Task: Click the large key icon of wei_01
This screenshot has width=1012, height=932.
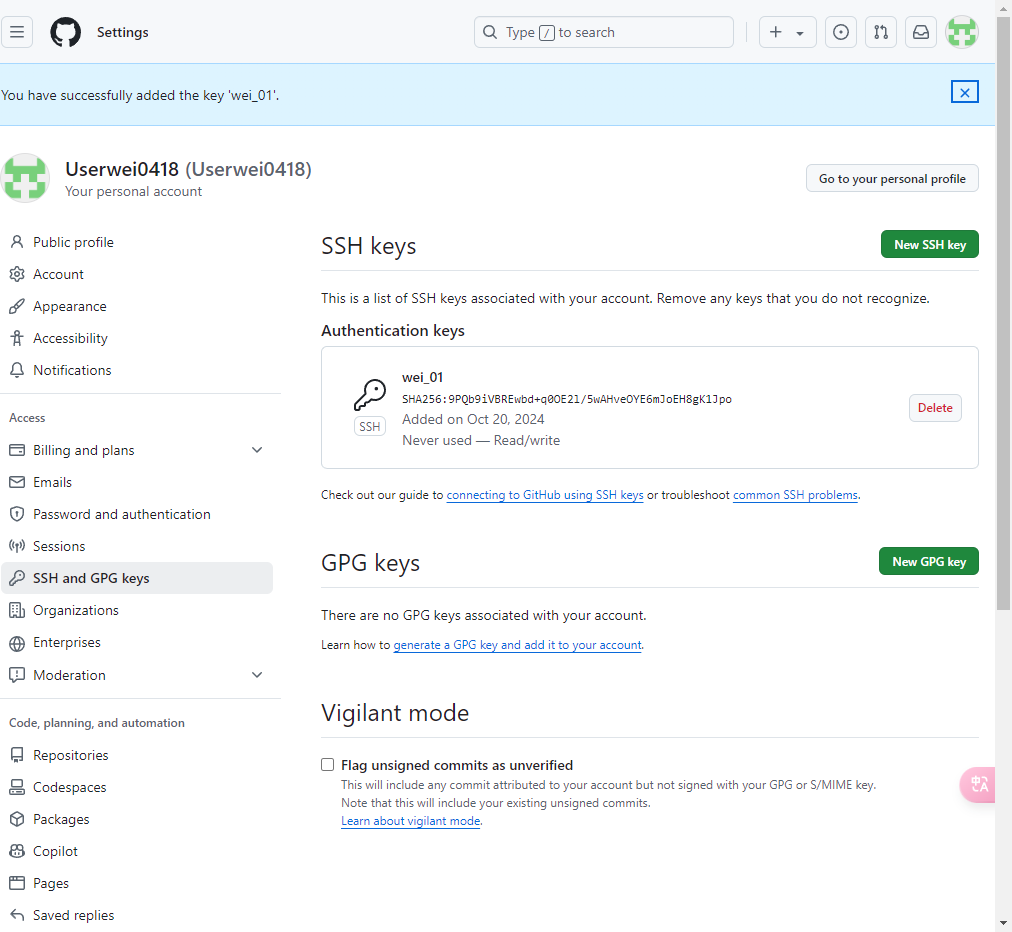Action: tap(370, 394)
